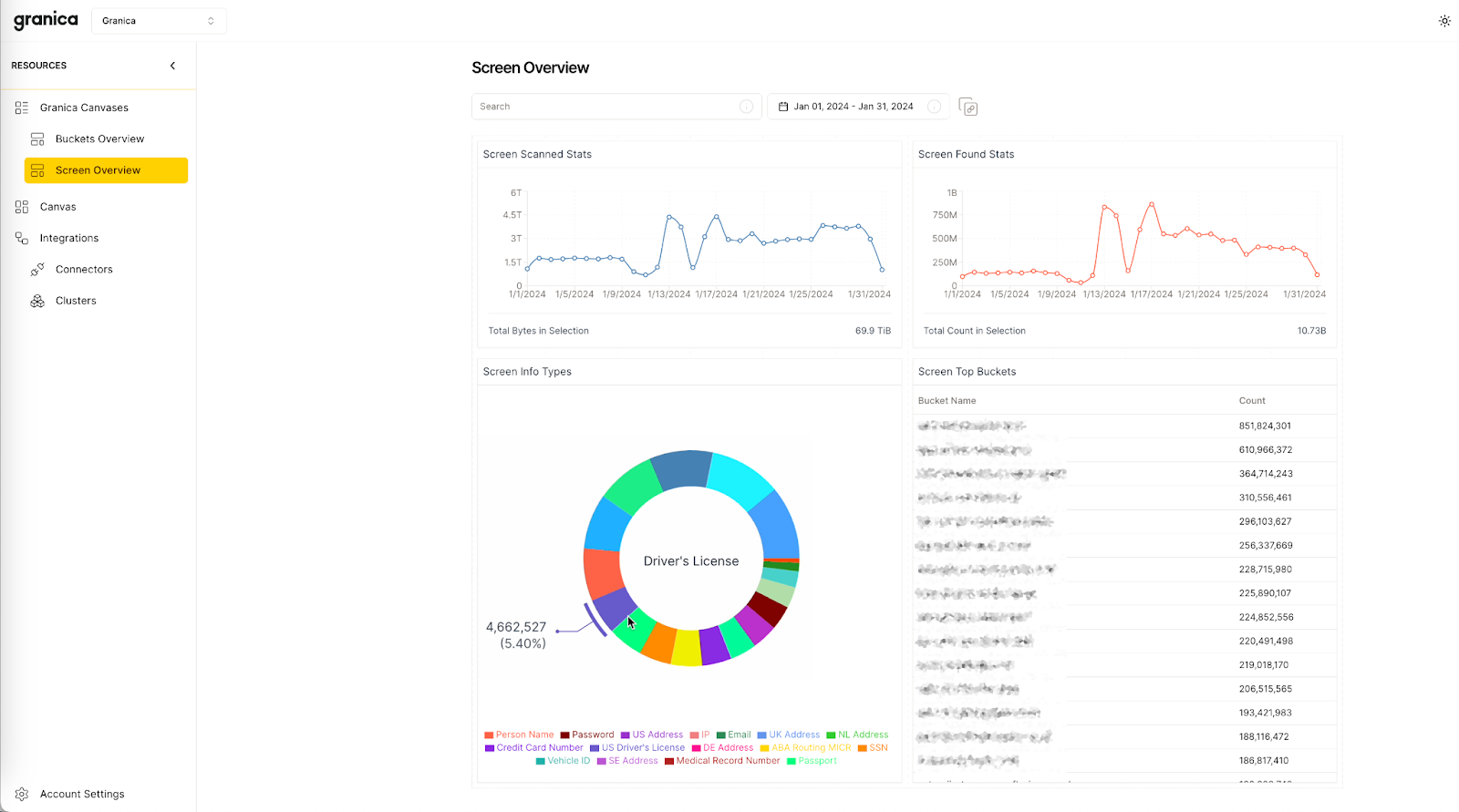
Task: Toggle NL Address legend entry
Action: coord(857,735)
